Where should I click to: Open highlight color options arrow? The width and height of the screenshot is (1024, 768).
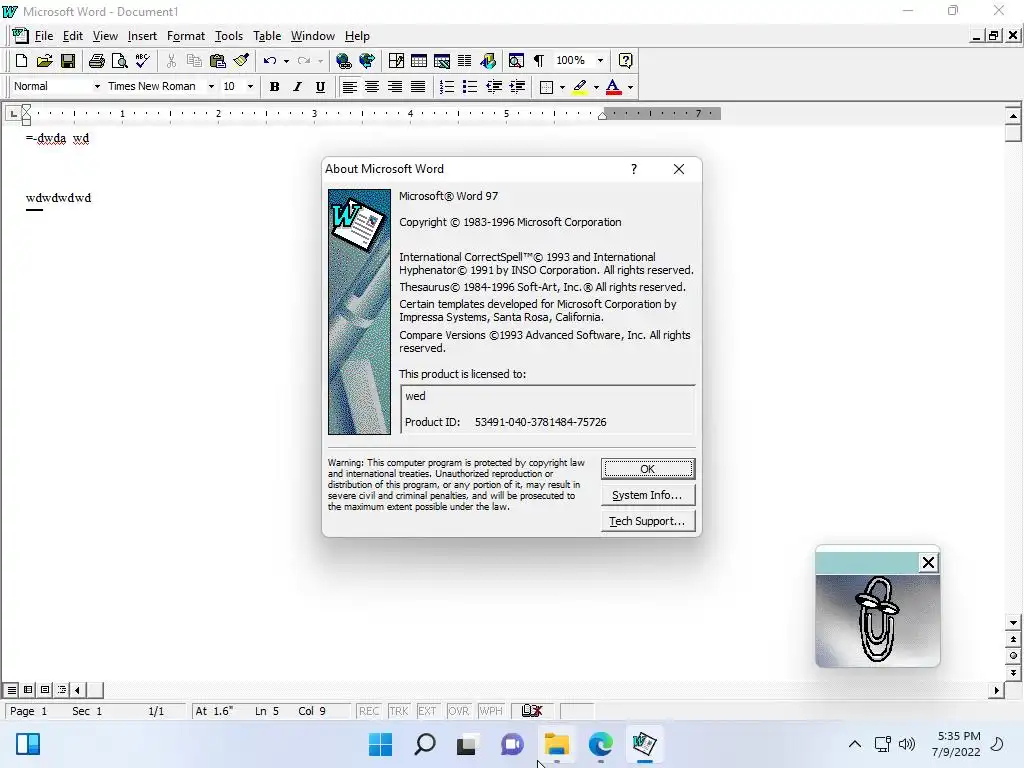(596, 87)
